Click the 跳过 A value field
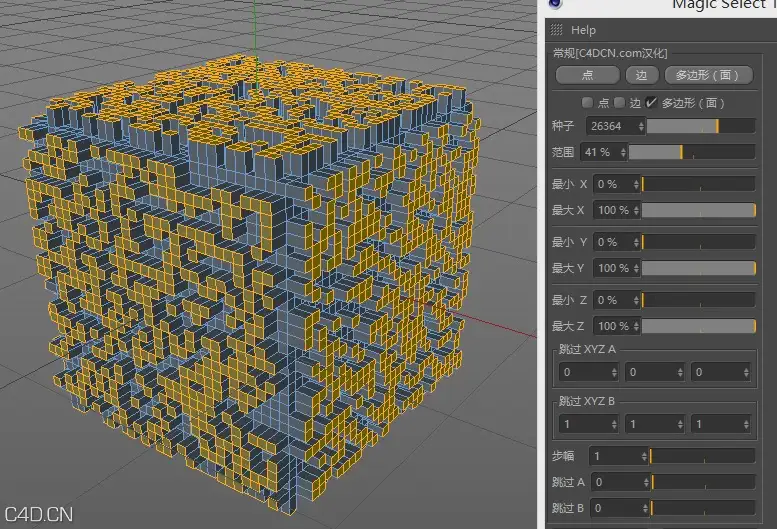The image size is (777, 529). pyautogui.click(x=617, y=482)
